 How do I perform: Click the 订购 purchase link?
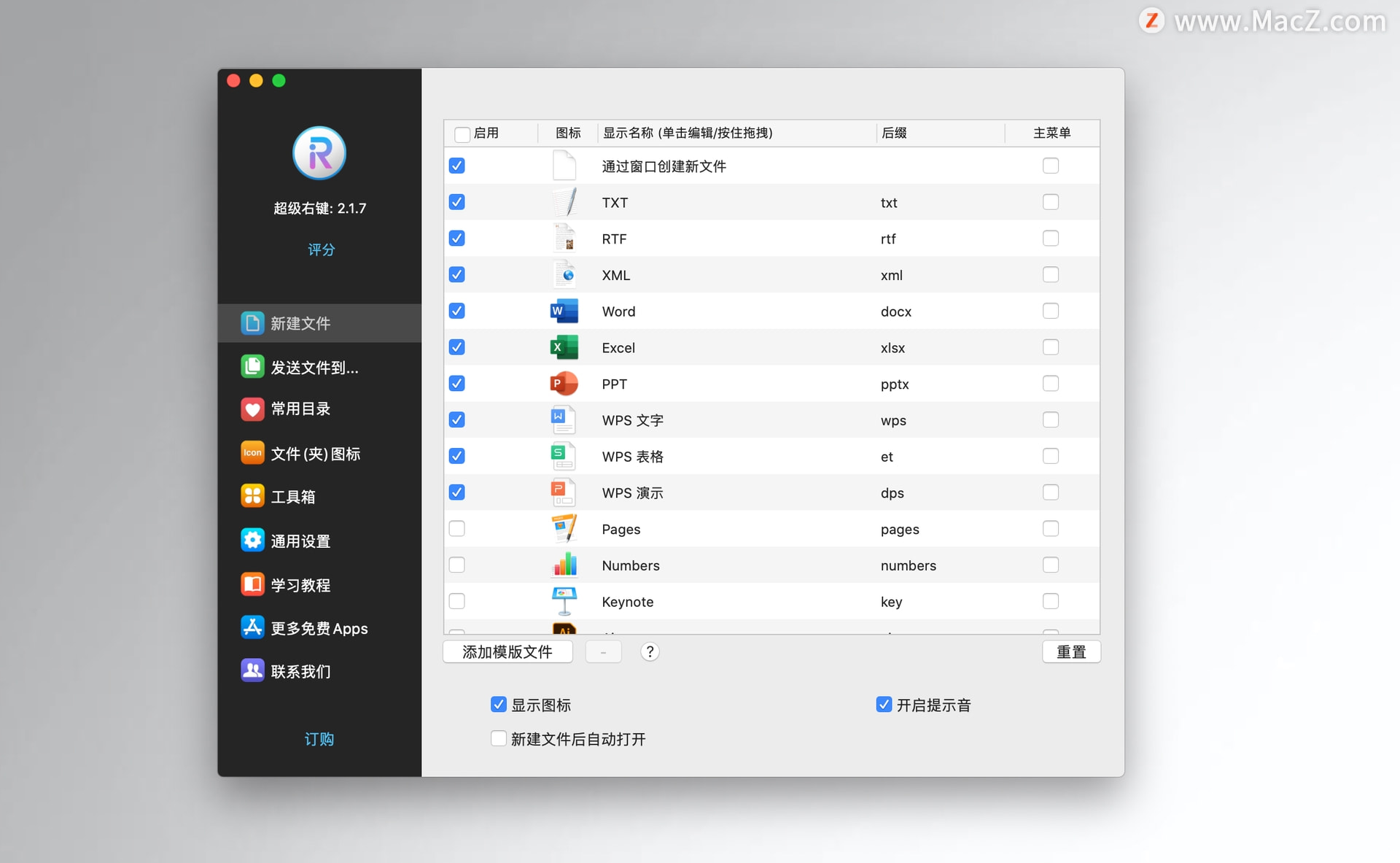pos(319,739)
